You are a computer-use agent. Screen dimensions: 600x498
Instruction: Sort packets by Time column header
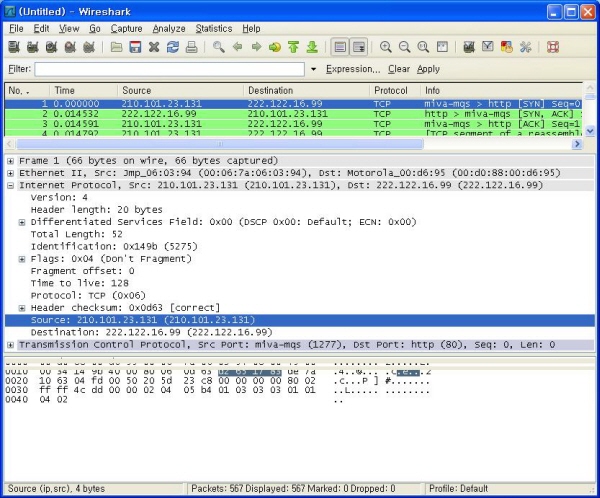83,91
